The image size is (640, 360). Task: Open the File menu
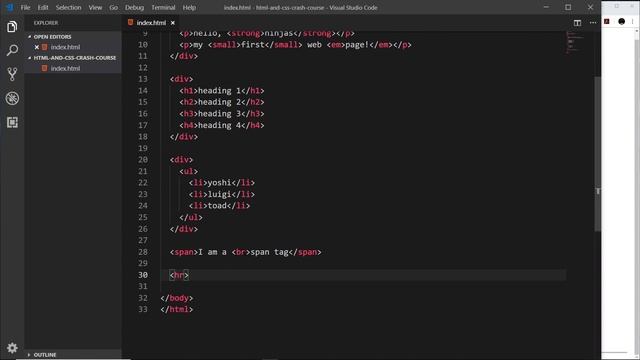pyautogui.click(x=25, y=7)
